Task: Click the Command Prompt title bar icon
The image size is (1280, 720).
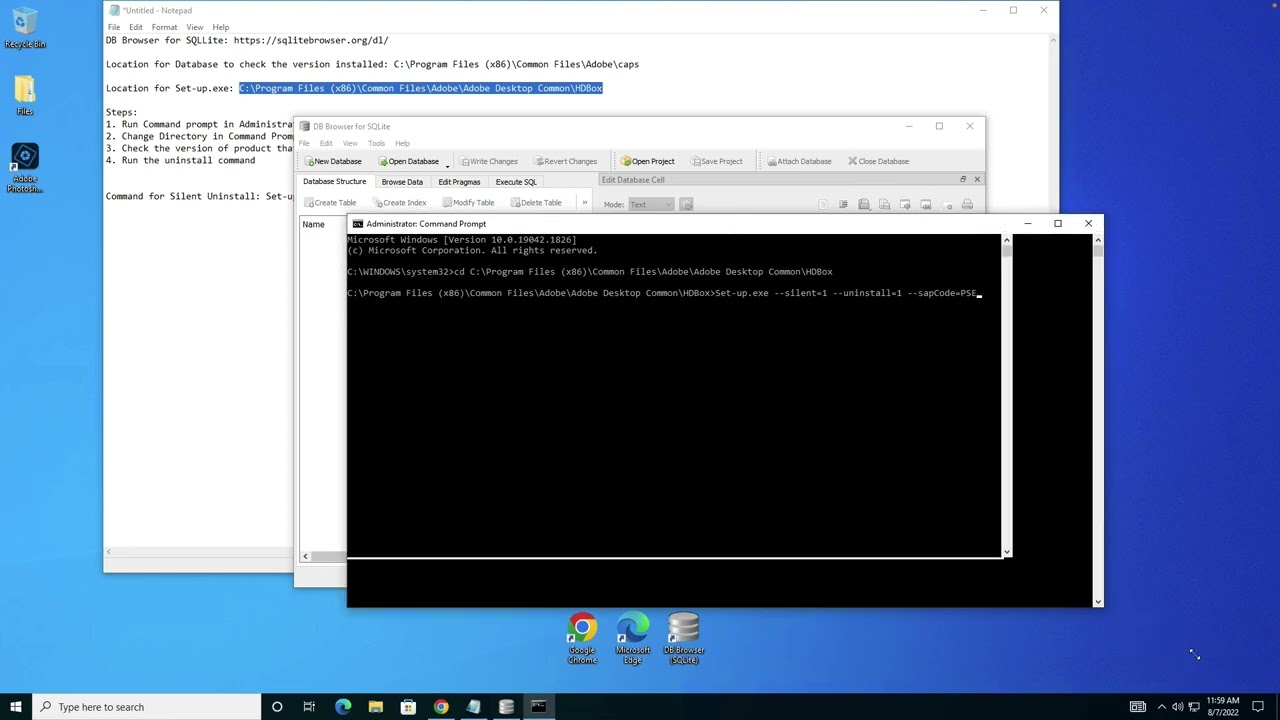Action: (x=358, y=224)
